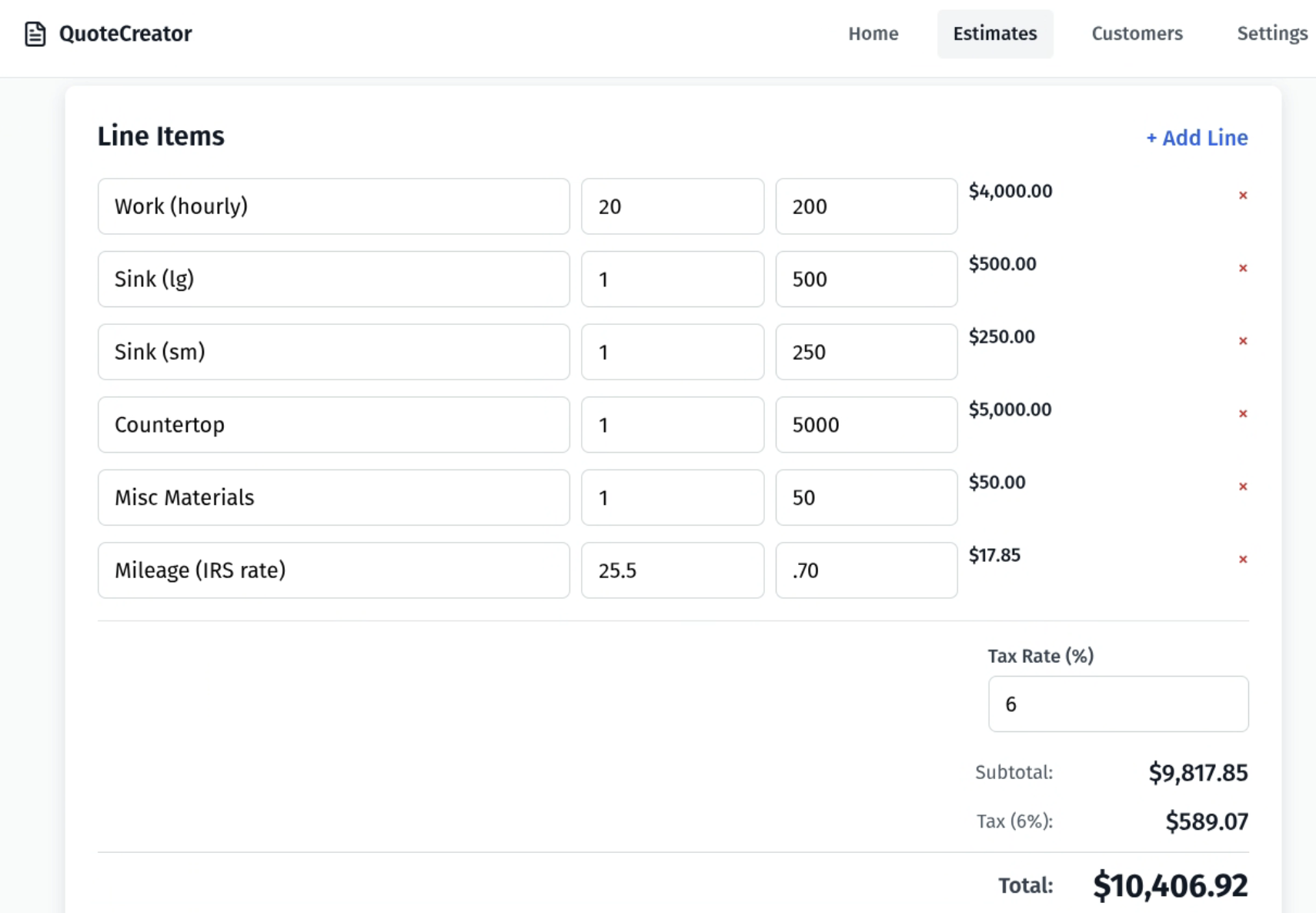Add a new line item
The image size is (1316, 913).
point(1196,138)
